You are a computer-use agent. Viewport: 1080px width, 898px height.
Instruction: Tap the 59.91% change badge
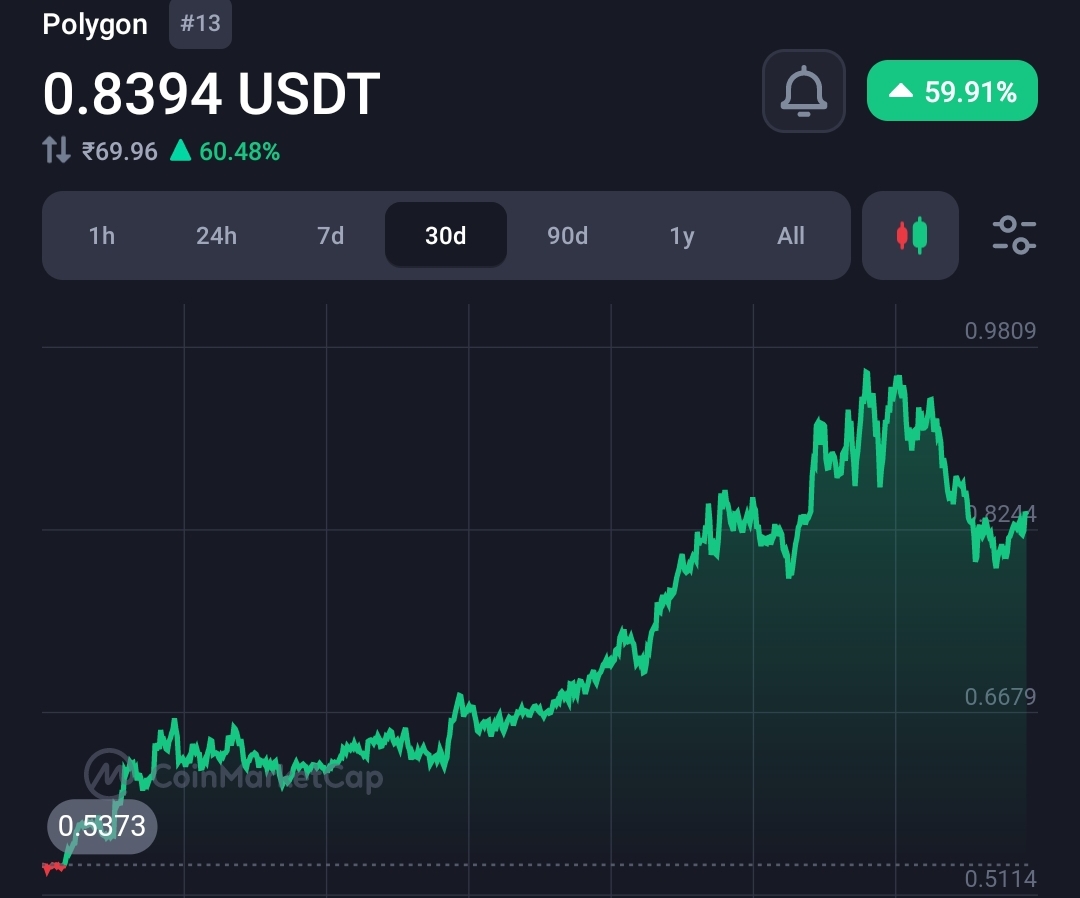[x=952, y=92]
